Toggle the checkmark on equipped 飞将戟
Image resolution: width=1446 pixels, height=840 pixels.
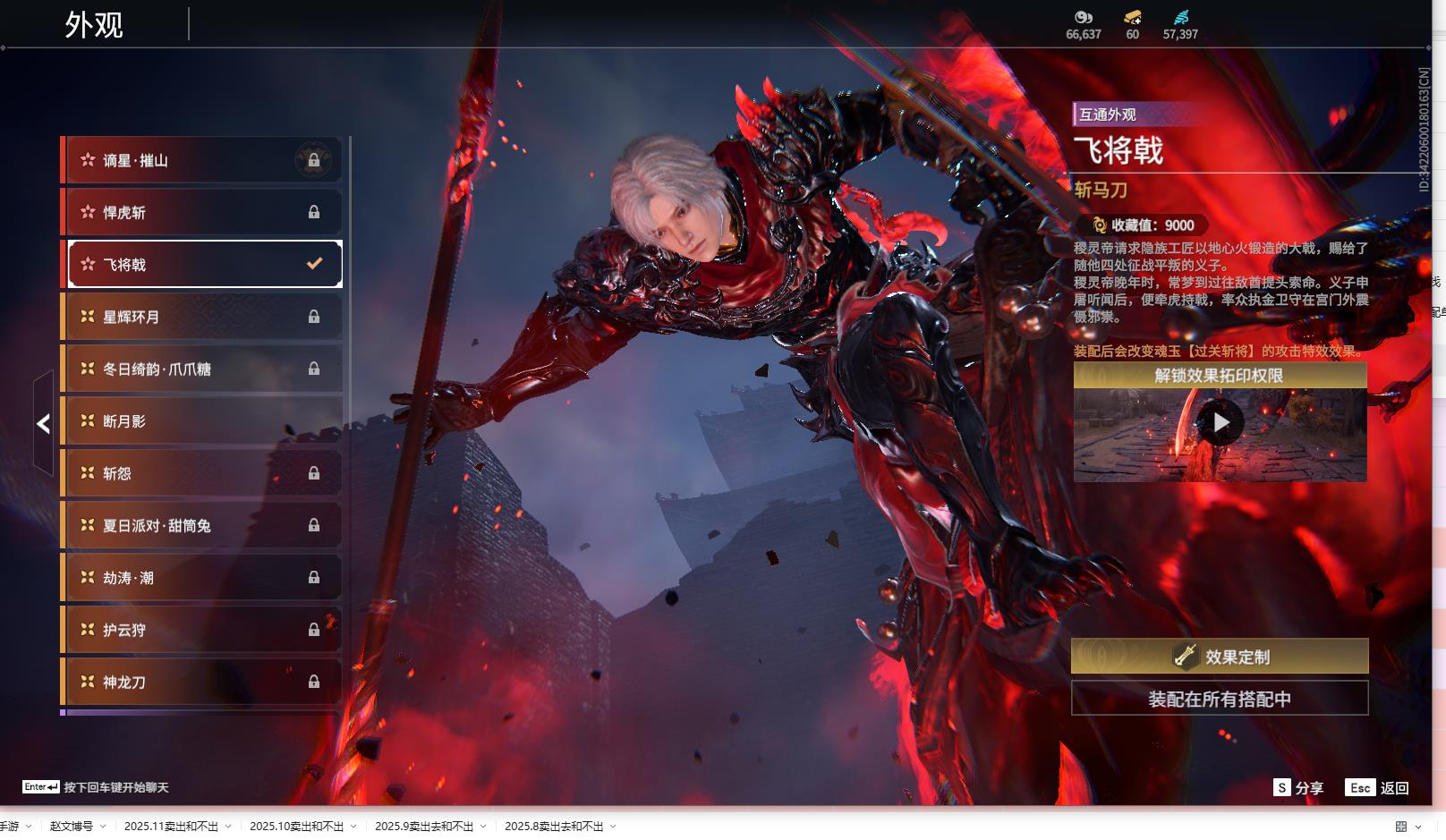(x=314, y=264)
